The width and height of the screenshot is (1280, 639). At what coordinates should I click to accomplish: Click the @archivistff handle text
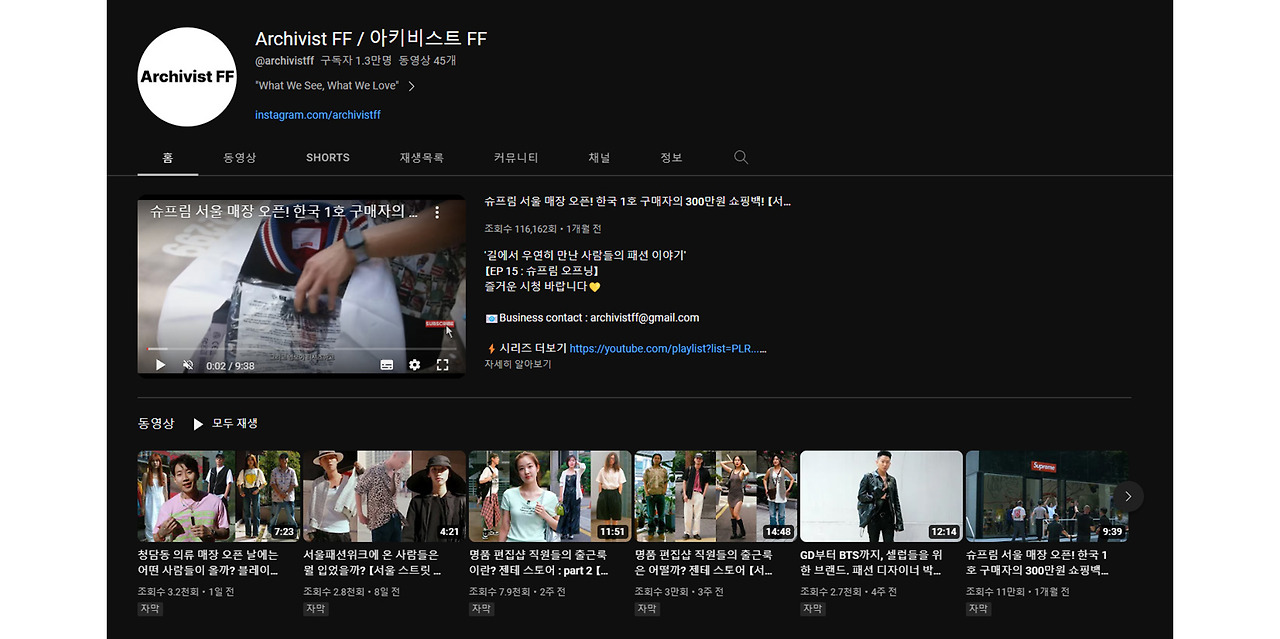tap(284, 61)
